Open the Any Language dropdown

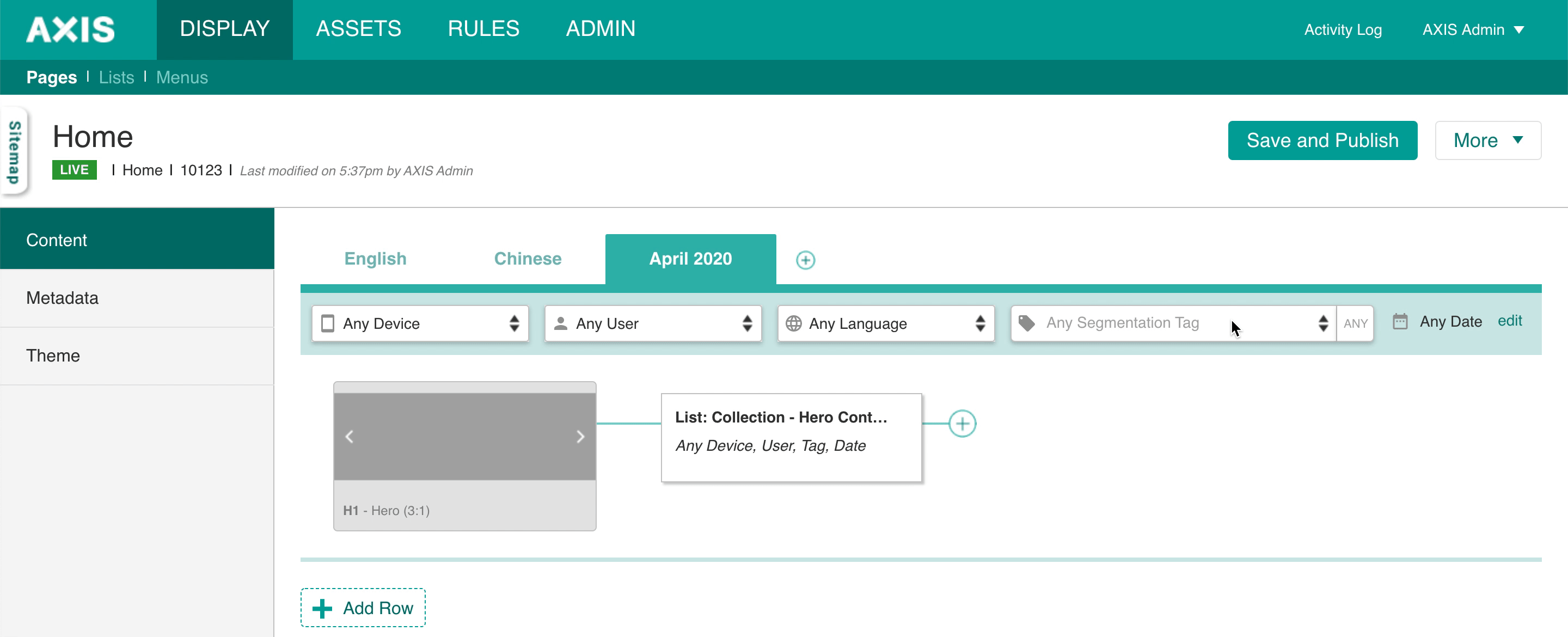click(x=886, y=323)
